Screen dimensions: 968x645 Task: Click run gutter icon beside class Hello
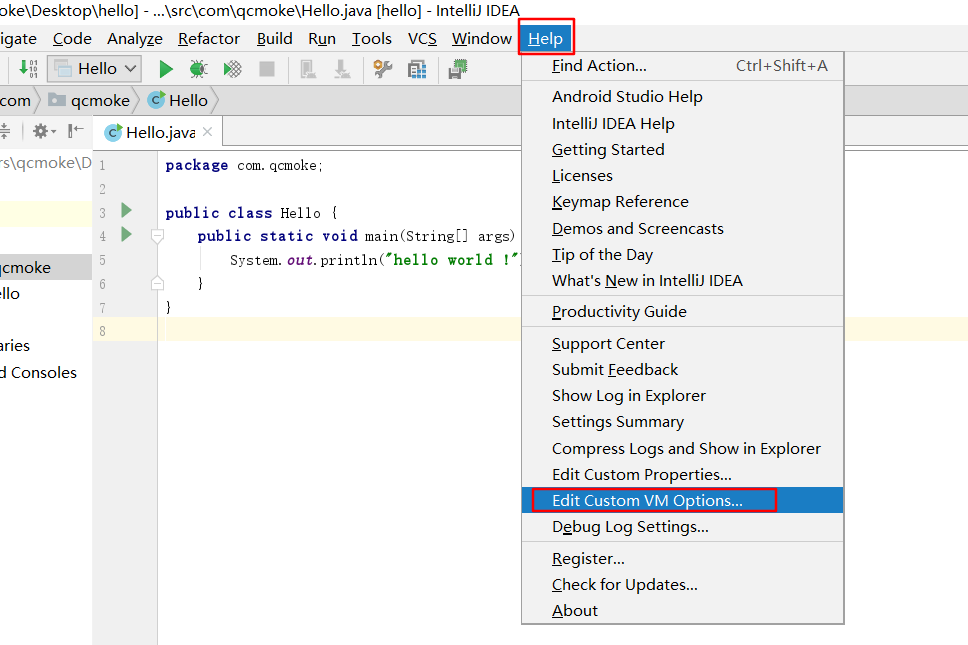127,210
